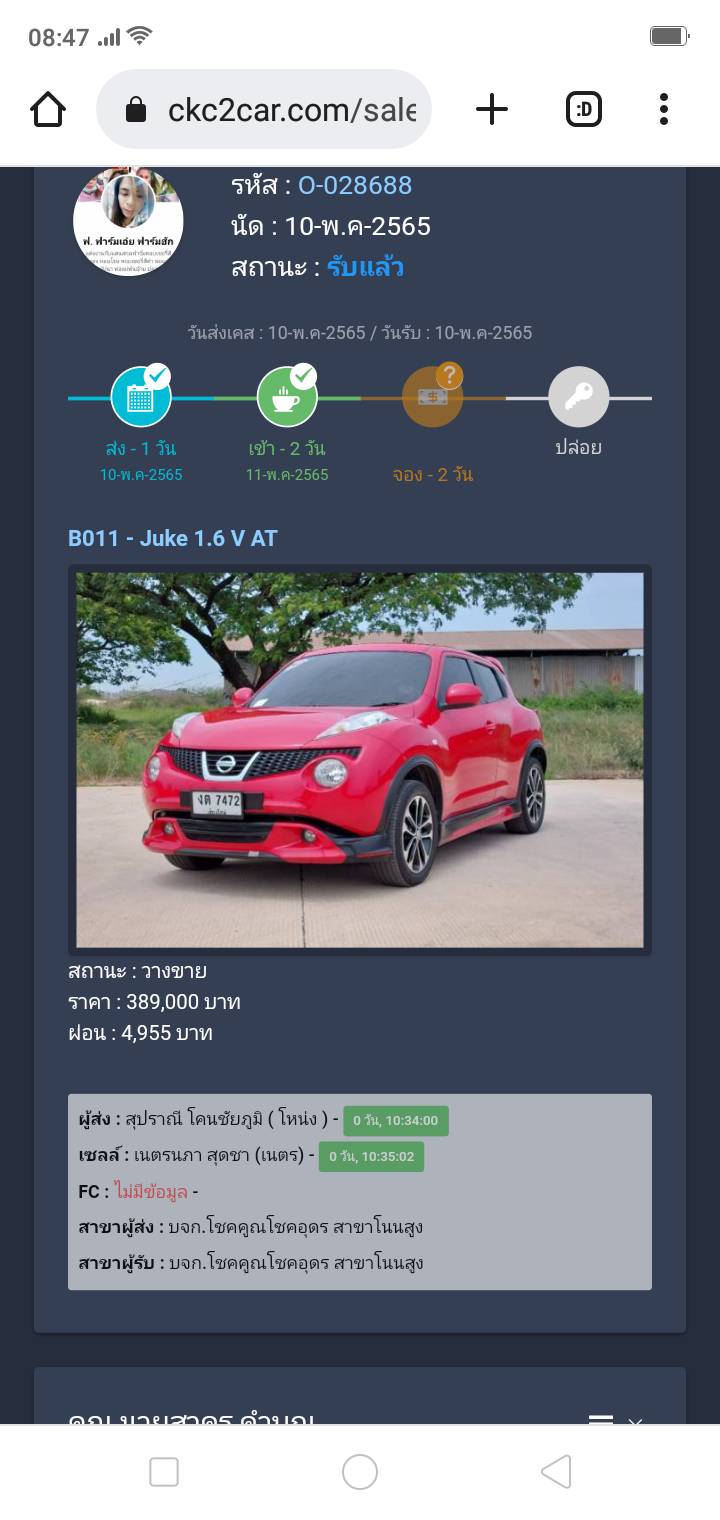Open the hamburger menu on lower card

pos(600,1420)
